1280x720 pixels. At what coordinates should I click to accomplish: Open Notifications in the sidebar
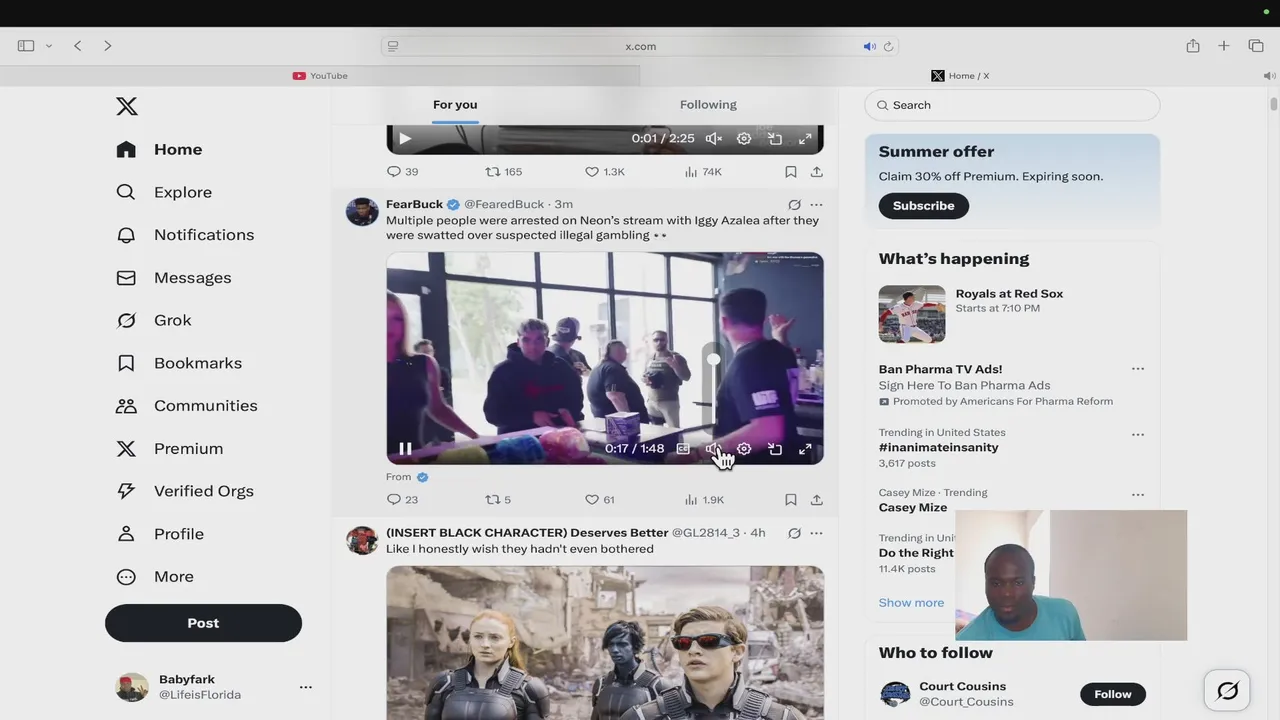click(185, 235)
